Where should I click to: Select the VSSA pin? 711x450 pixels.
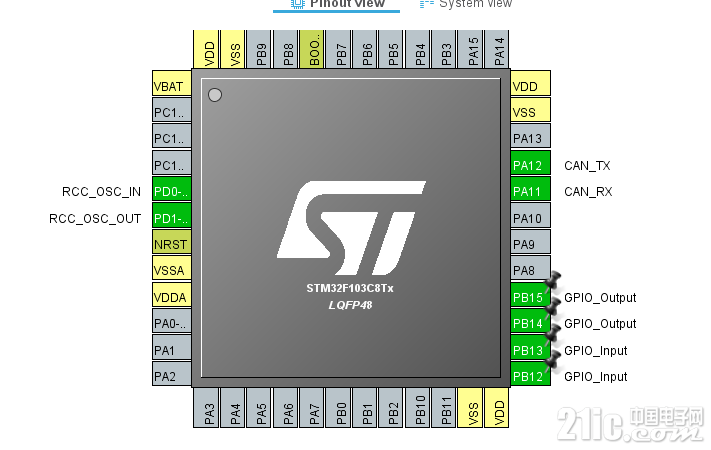pos(171,268)
